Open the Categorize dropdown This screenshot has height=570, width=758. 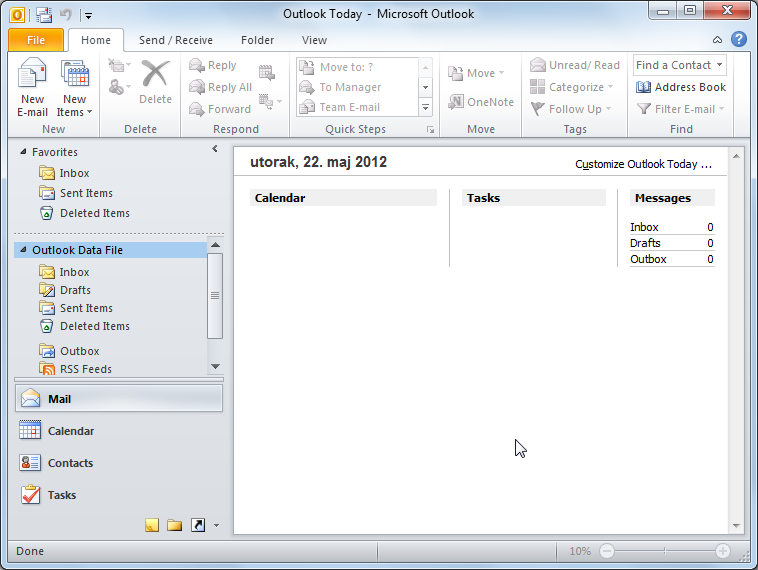(571, 87)
